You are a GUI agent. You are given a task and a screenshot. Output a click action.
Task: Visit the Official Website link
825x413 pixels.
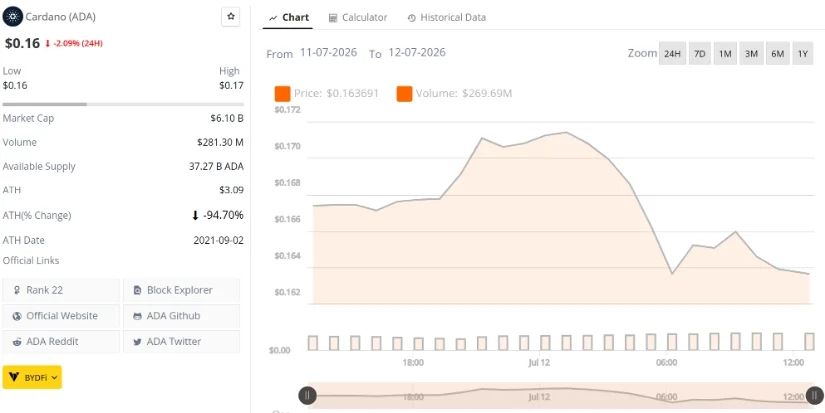(61, 316)
